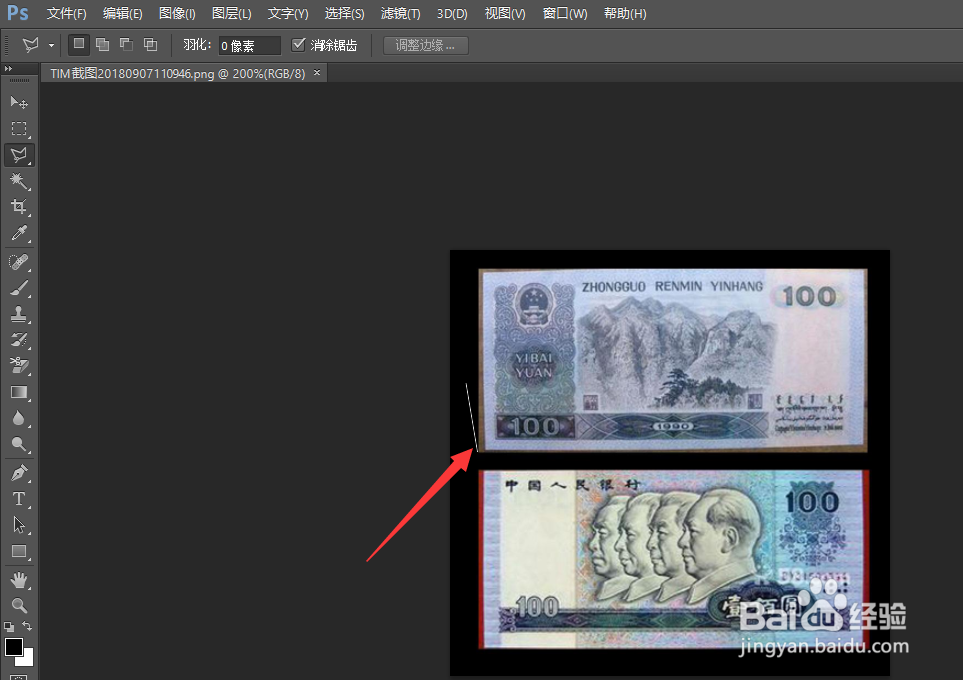
Task: Open the 图像(I) menu
Action: point(177,14)
